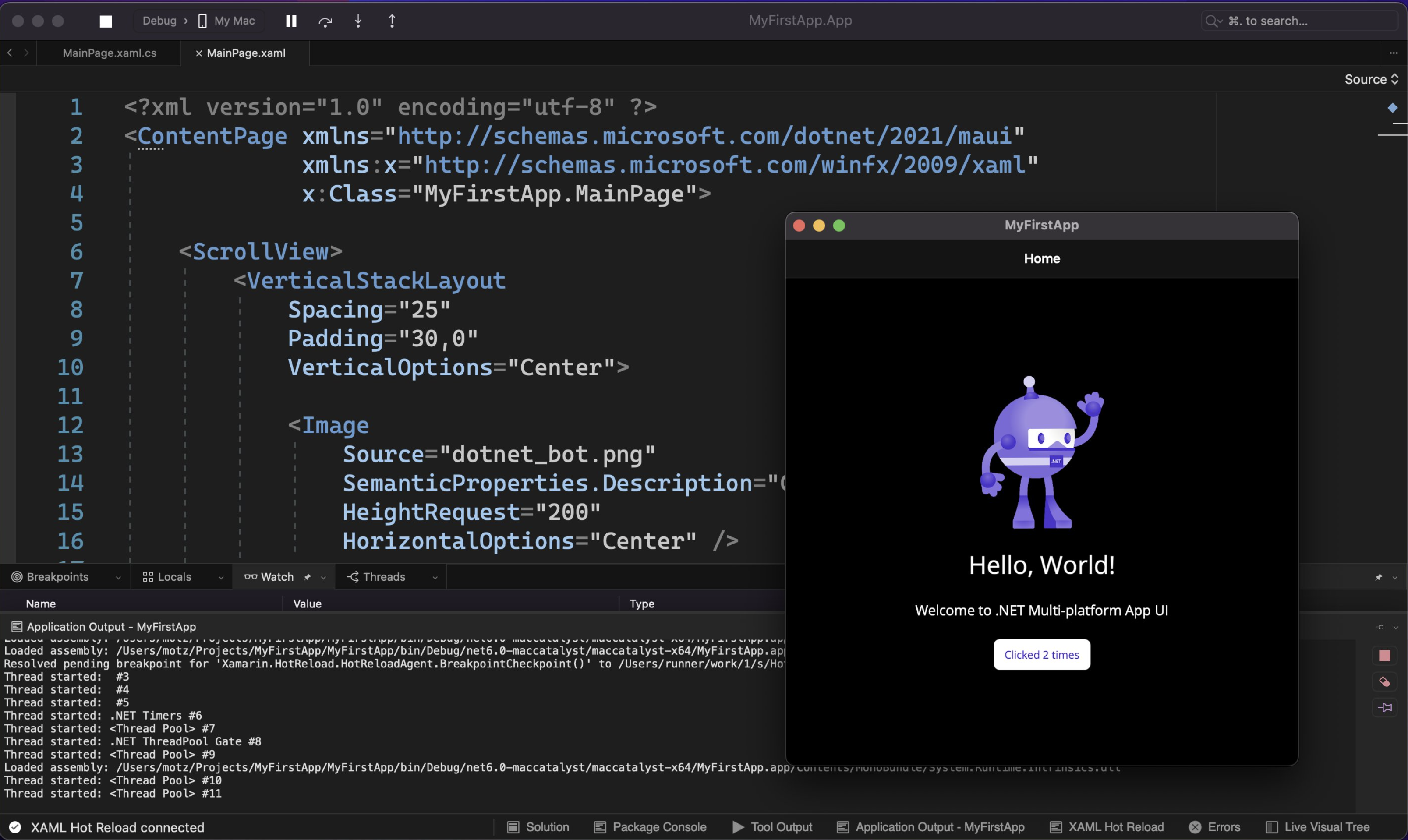Select the XAML Hot Reload status icon

[x=13, y=827]
